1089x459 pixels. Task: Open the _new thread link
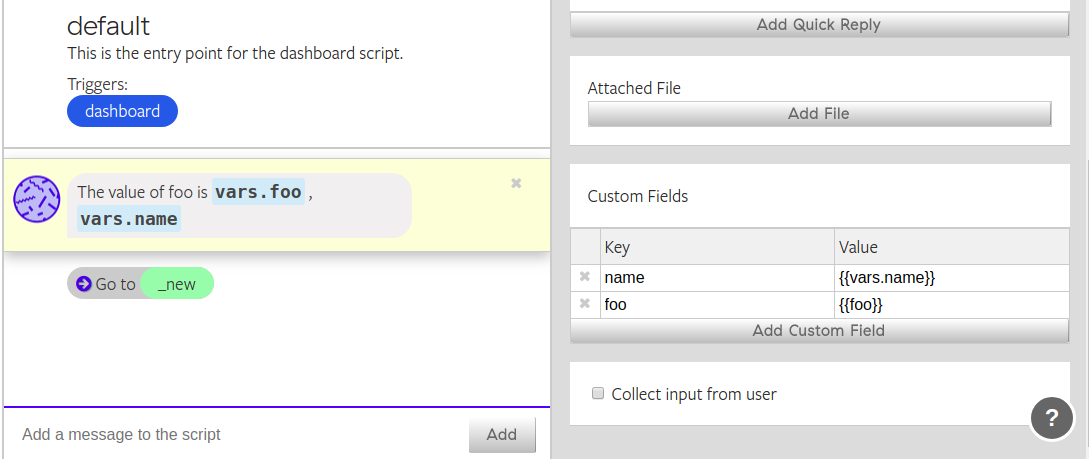point(177,283)
